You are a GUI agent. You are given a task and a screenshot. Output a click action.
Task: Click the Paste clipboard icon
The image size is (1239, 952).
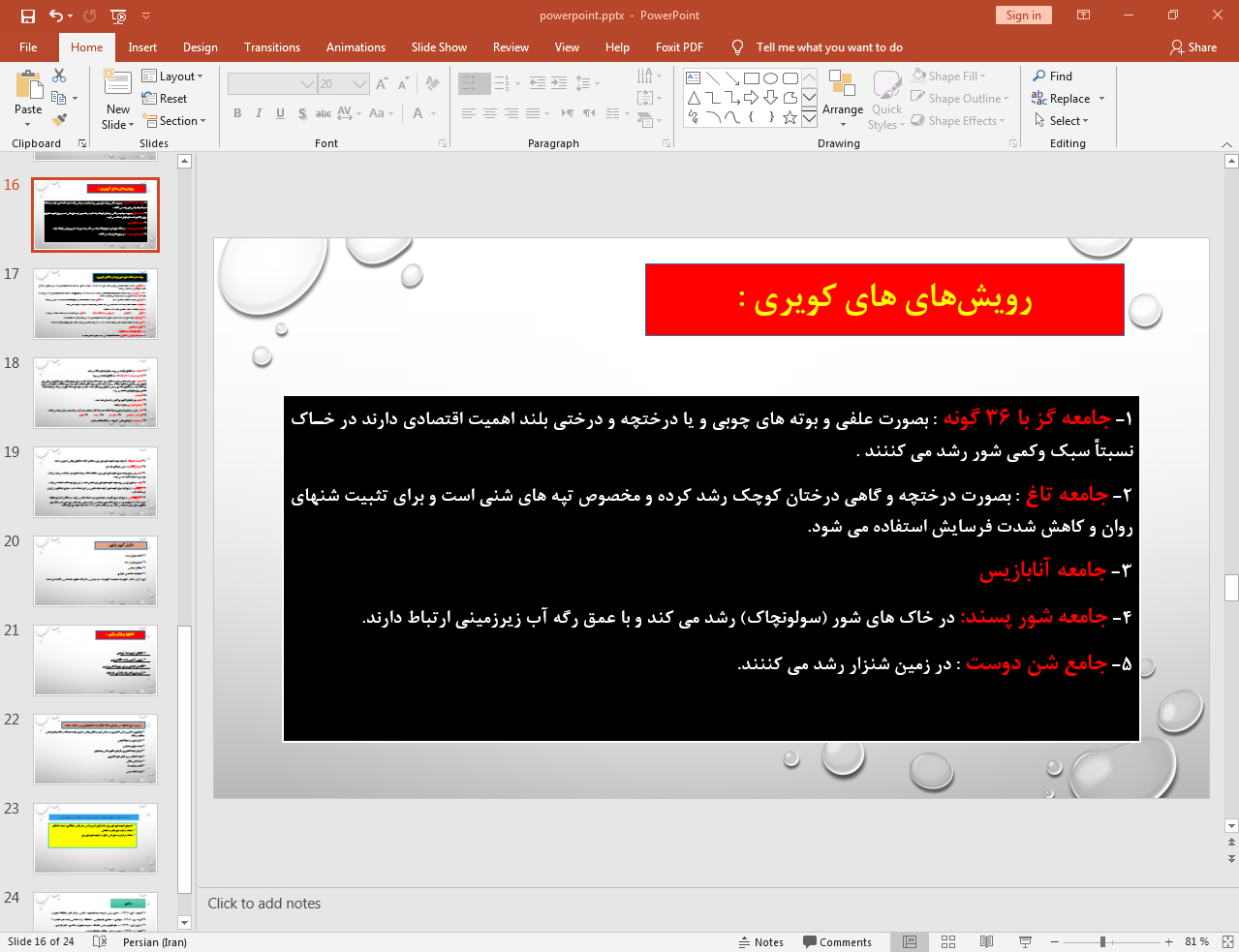[x=28, y=85]
